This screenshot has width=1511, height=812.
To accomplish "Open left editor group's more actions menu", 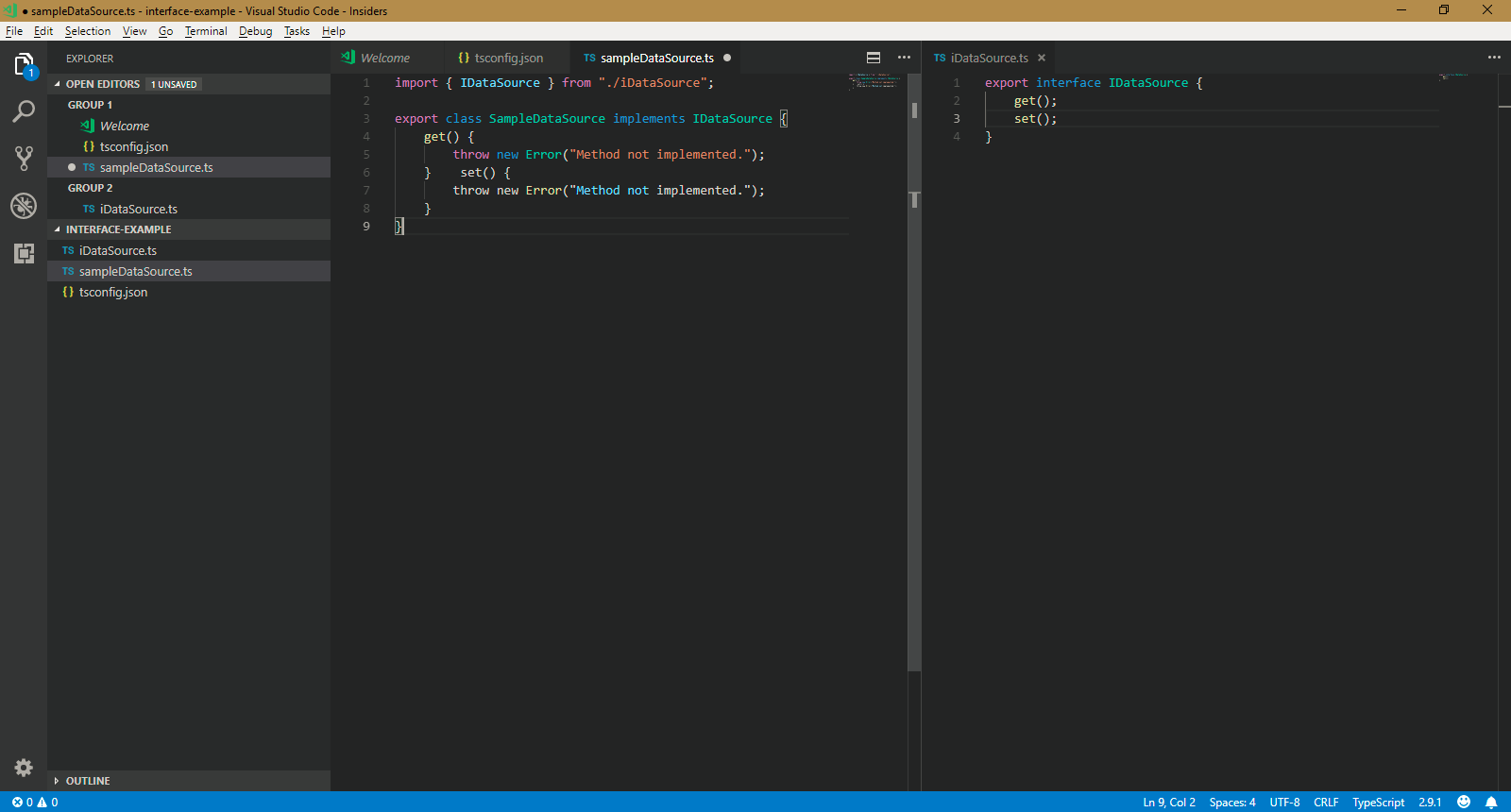I will pyautogui.click(x=904, y=58).
